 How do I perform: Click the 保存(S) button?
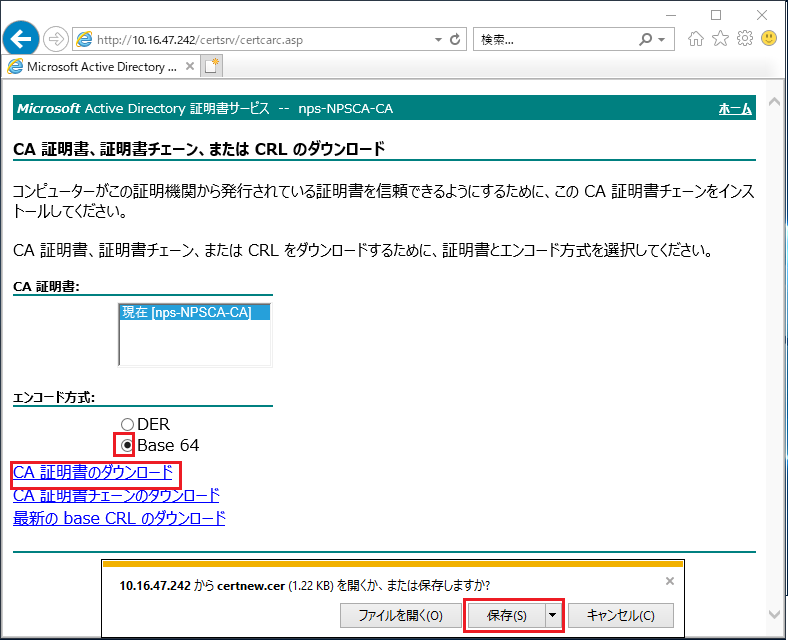coord(507,615)
